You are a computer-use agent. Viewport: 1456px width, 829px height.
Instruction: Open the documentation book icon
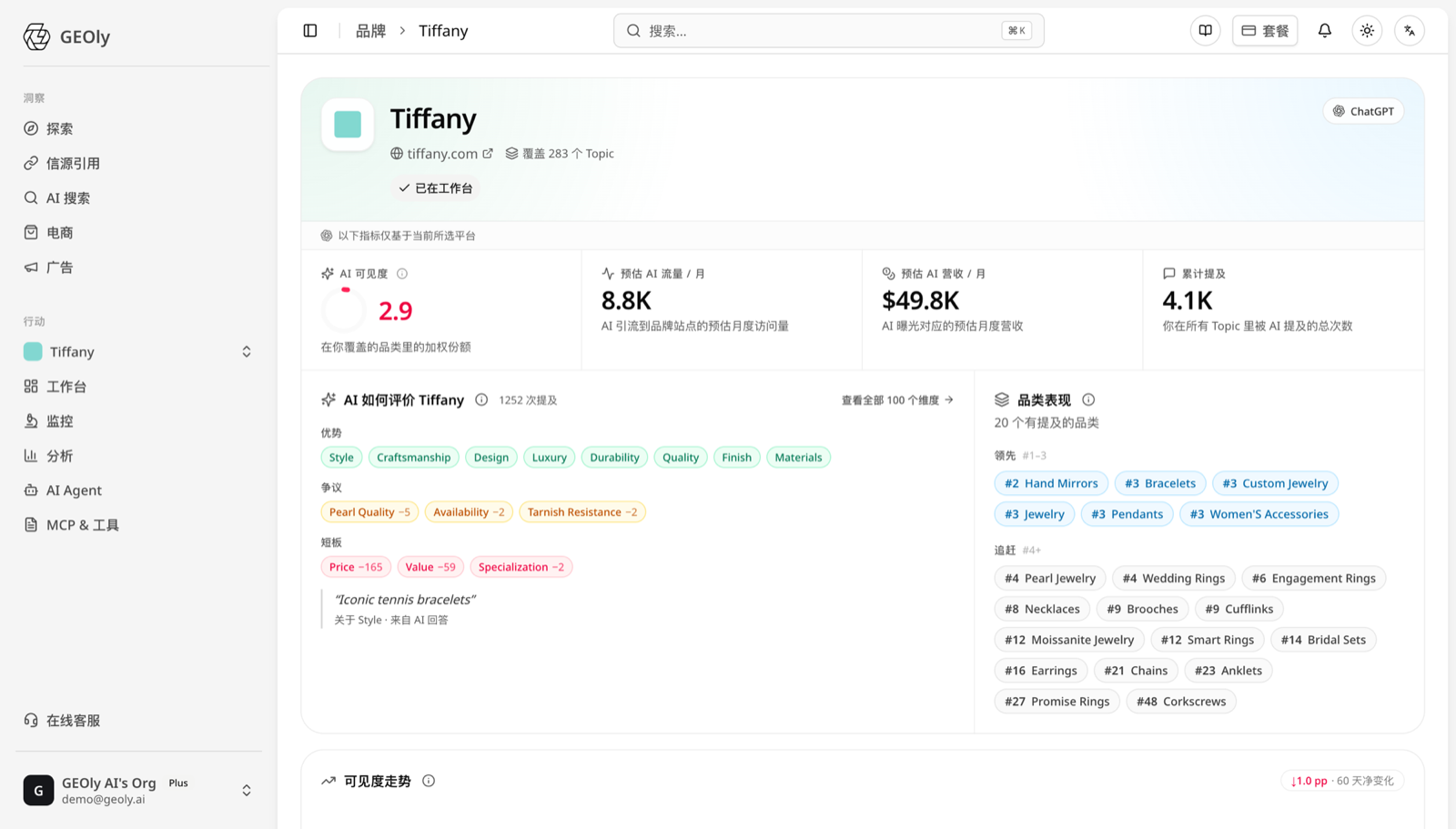(x=1205, y=31)
